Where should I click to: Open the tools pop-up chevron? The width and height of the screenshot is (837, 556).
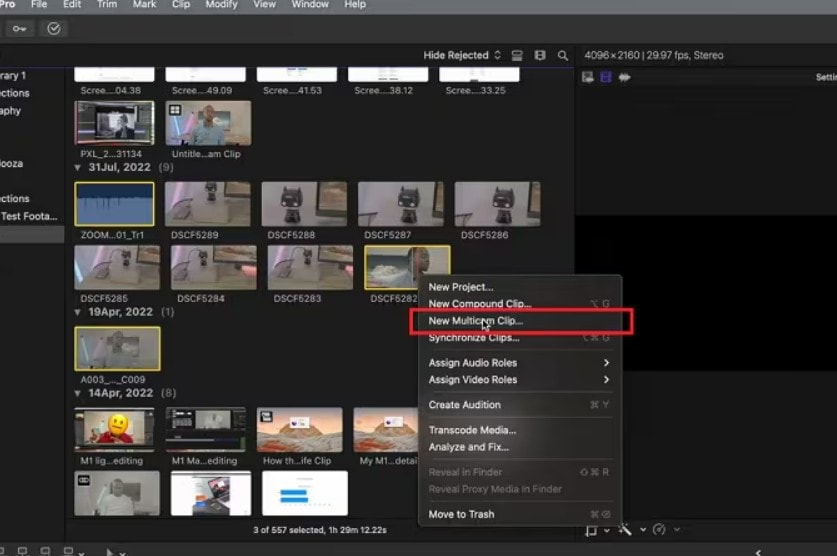[x=122, y=553]
